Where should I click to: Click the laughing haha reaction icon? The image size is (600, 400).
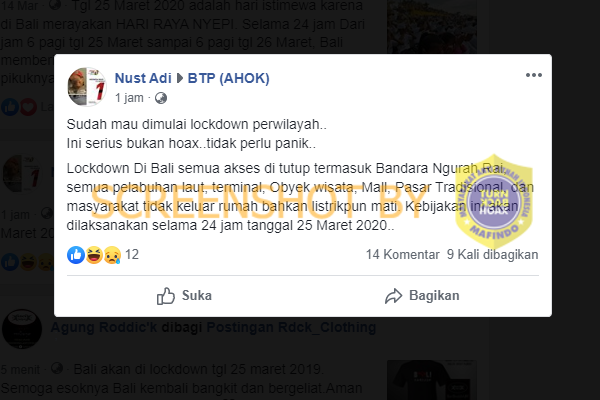(94, 255)
